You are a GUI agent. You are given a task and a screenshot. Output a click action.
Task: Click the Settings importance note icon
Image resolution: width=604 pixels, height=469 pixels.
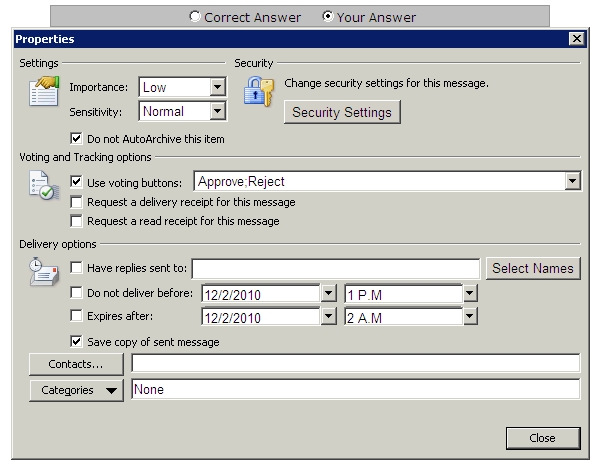point(44,91)
